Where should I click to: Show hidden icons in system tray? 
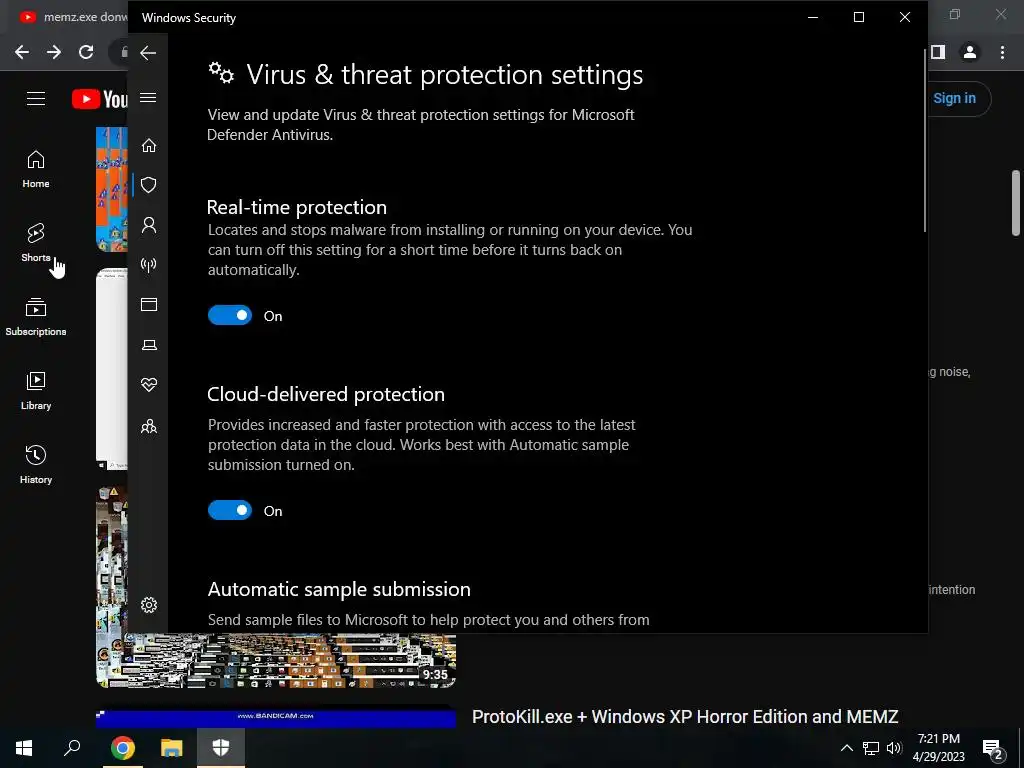pos(846,748)
